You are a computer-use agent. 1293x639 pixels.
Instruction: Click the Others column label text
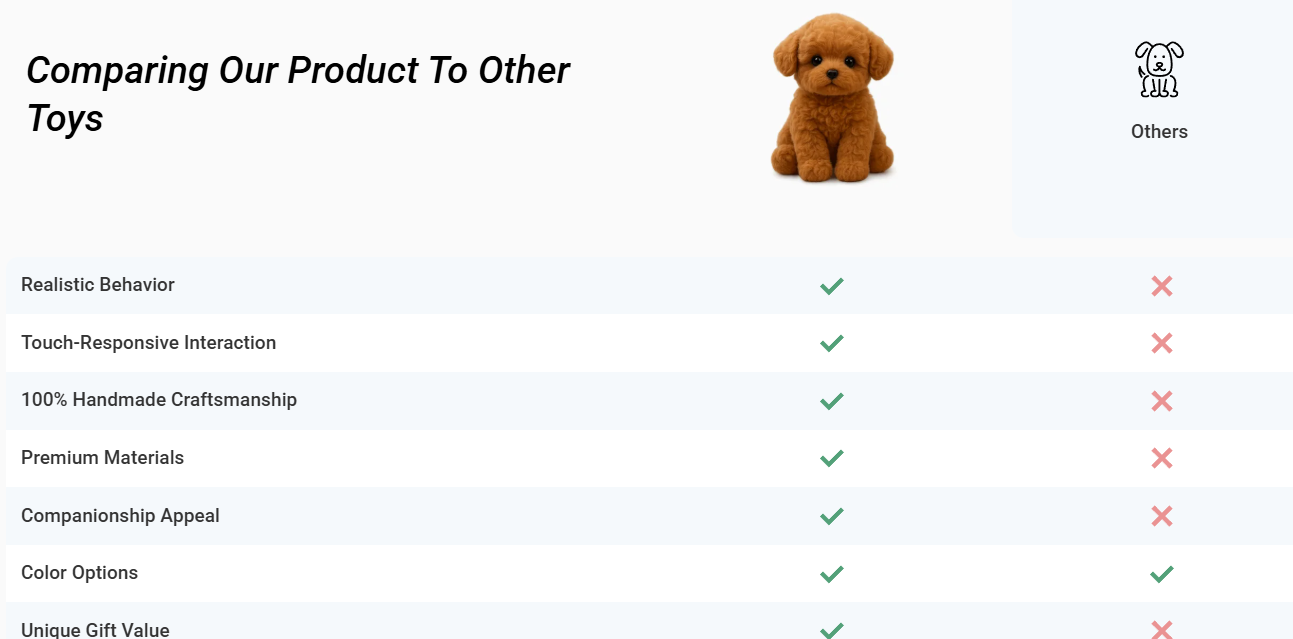tap(1159, 132)
